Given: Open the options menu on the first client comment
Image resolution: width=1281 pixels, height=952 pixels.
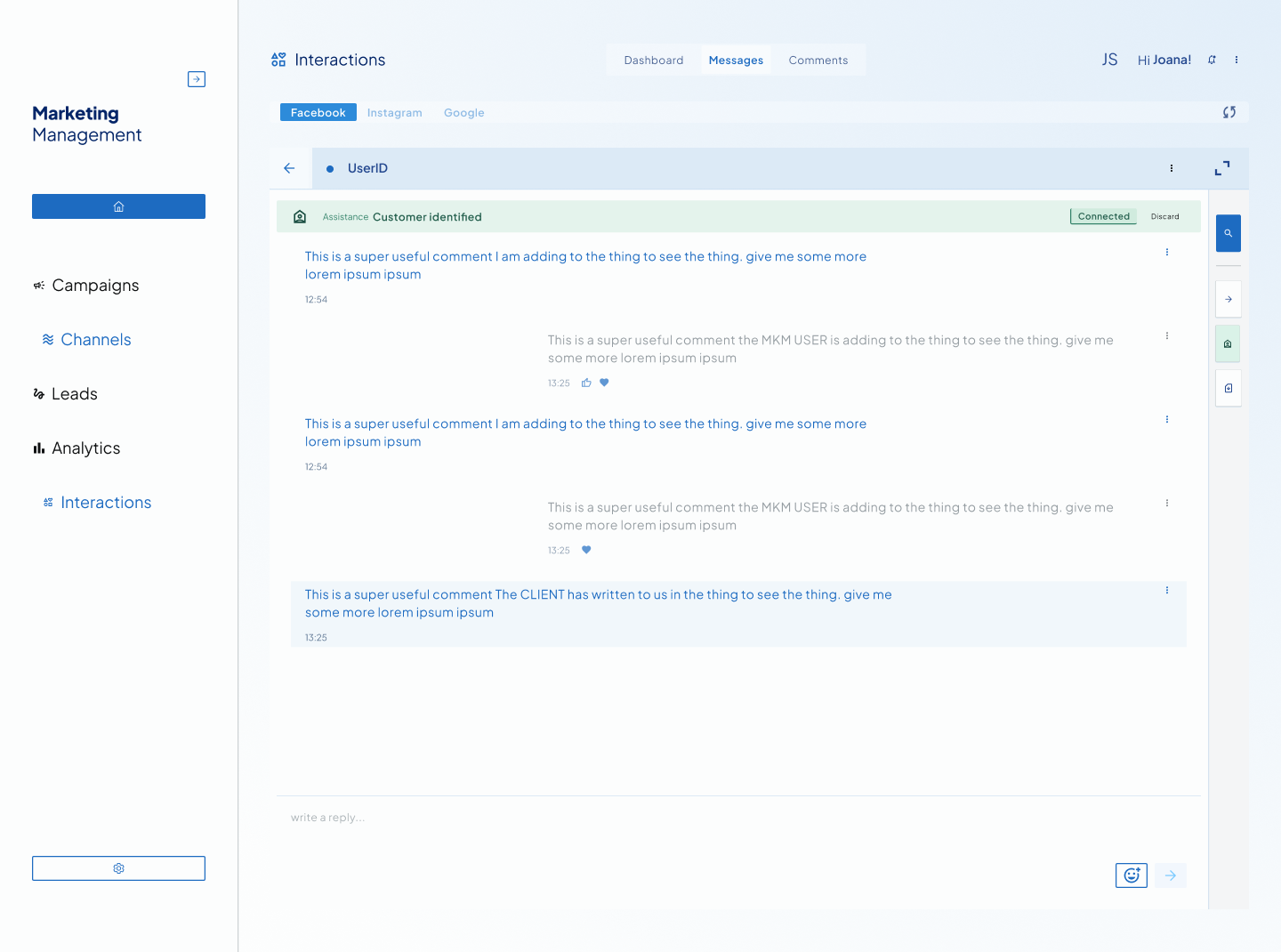Looking at the screenshot, I should point(1166,252).
